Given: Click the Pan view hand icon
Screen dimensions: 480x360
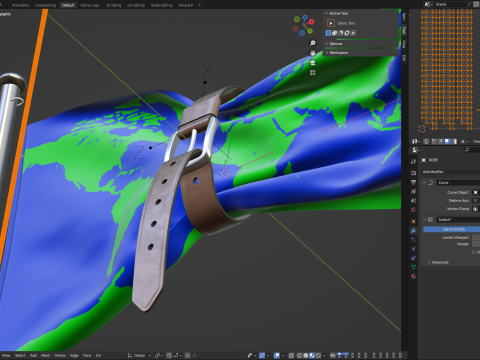Looking at the screenshot, I should pos(313,53).
